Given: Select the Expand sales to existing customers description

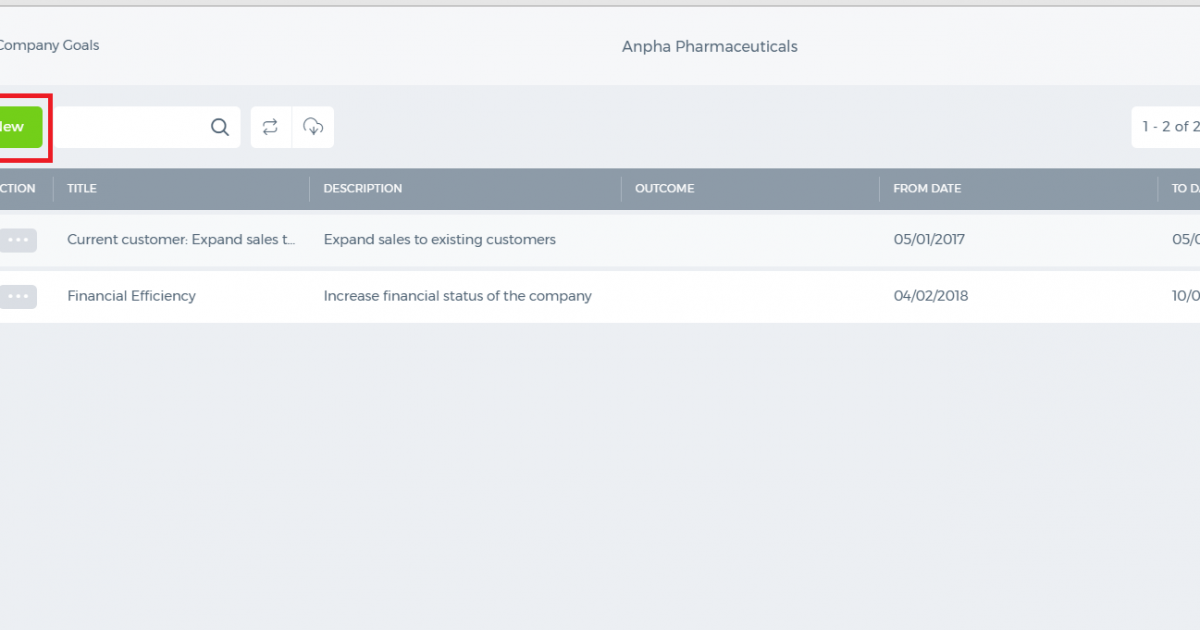Looking at the screenshot, I should pos(440,240).
